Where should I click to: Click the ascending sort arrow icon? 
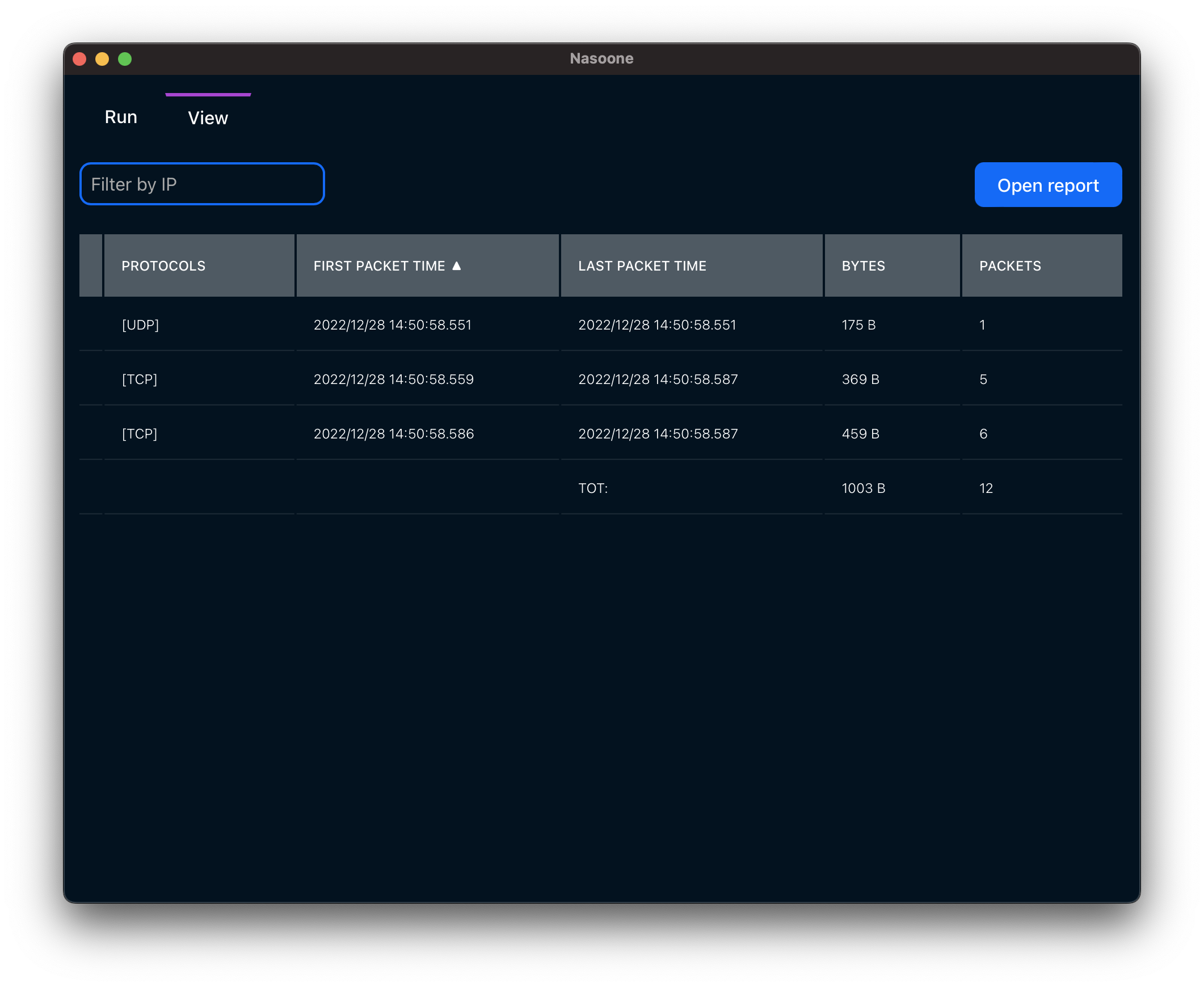(456, 265)
